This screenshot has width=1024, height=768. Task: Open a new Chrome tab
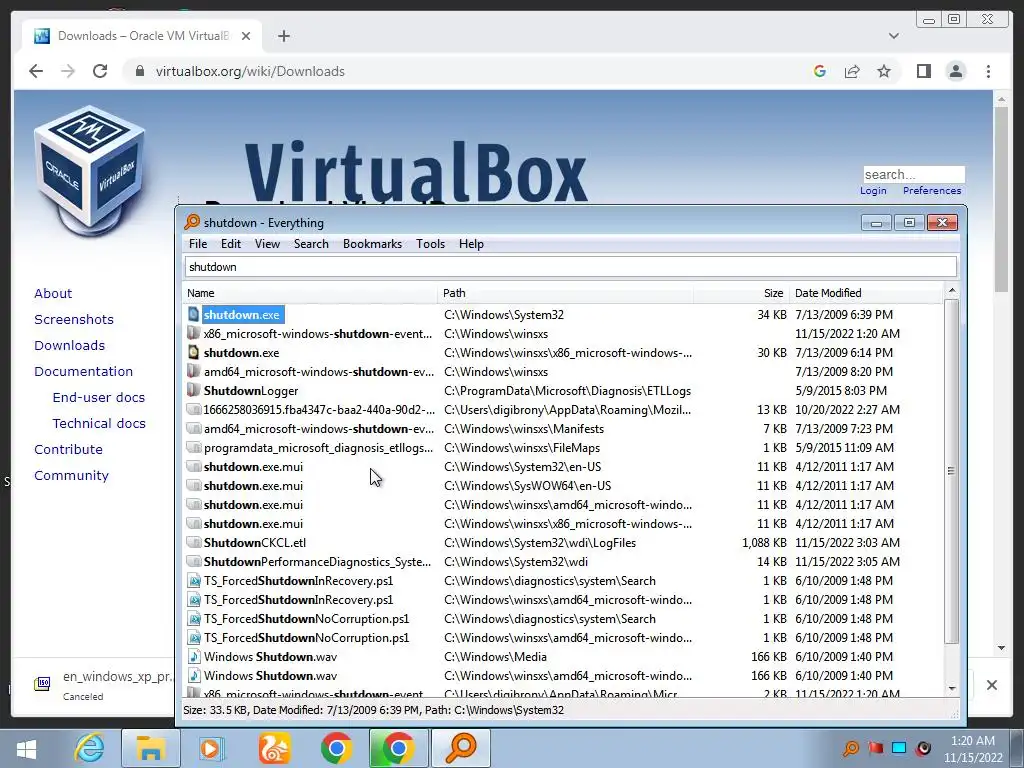click(x=283, y=36)
